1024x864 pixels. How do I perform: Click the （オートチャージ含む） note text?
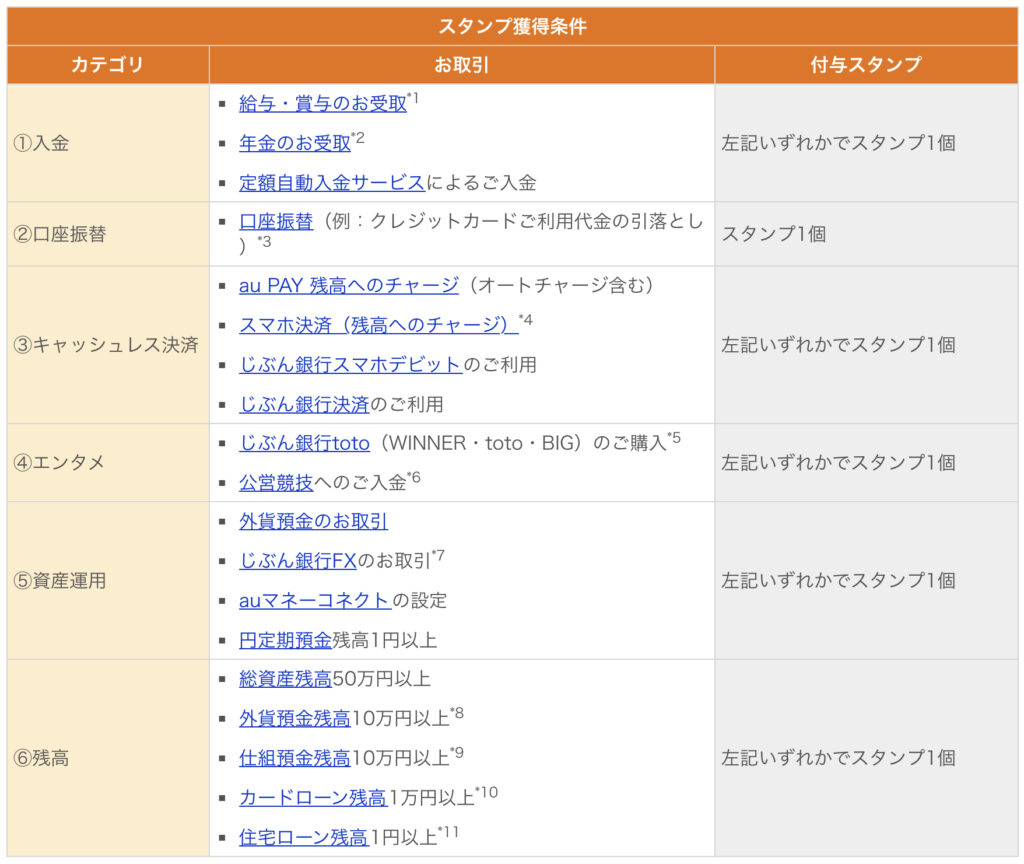pyautogui.click(x=562, y=285)
